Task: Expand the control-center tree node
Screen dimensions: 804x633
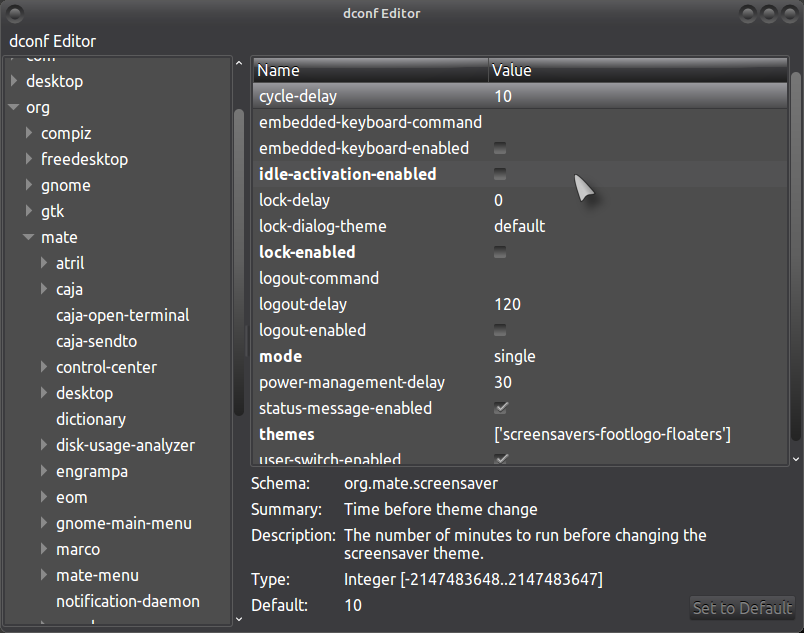Action: pyautogui.click(x=44, y=367)
